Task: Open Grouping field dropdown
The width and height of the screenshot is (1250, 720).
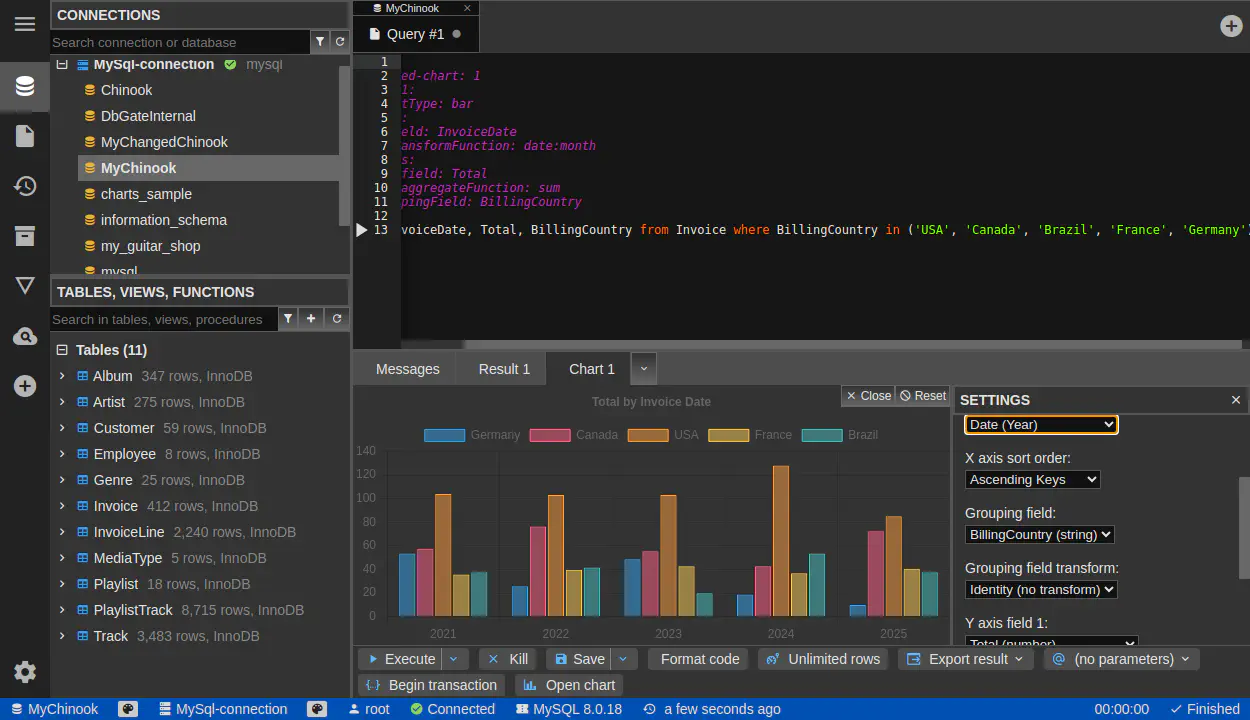Action: click(x=1039, y=535)
